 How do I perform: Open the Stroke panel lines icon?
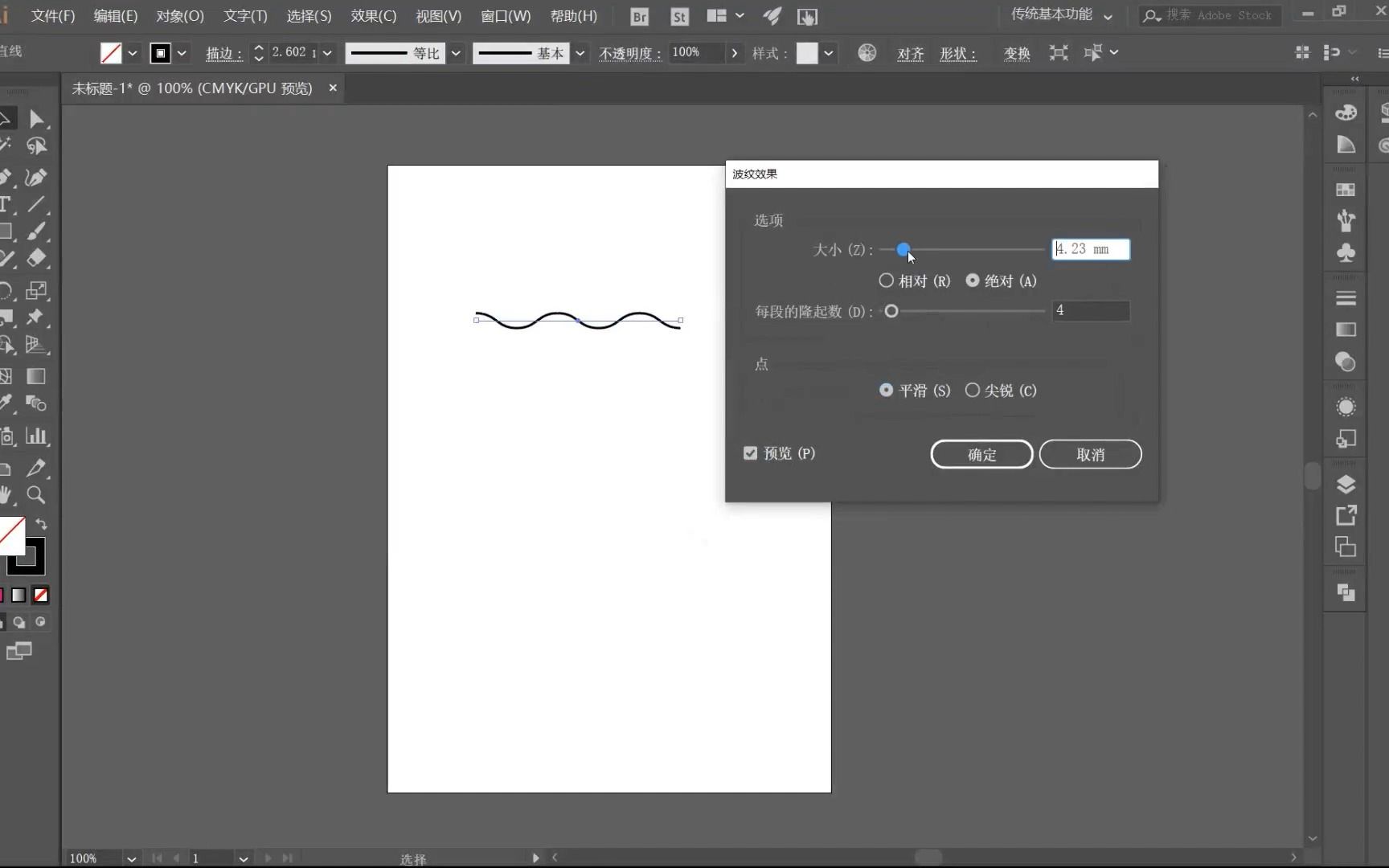click(x=1346, y=298)
